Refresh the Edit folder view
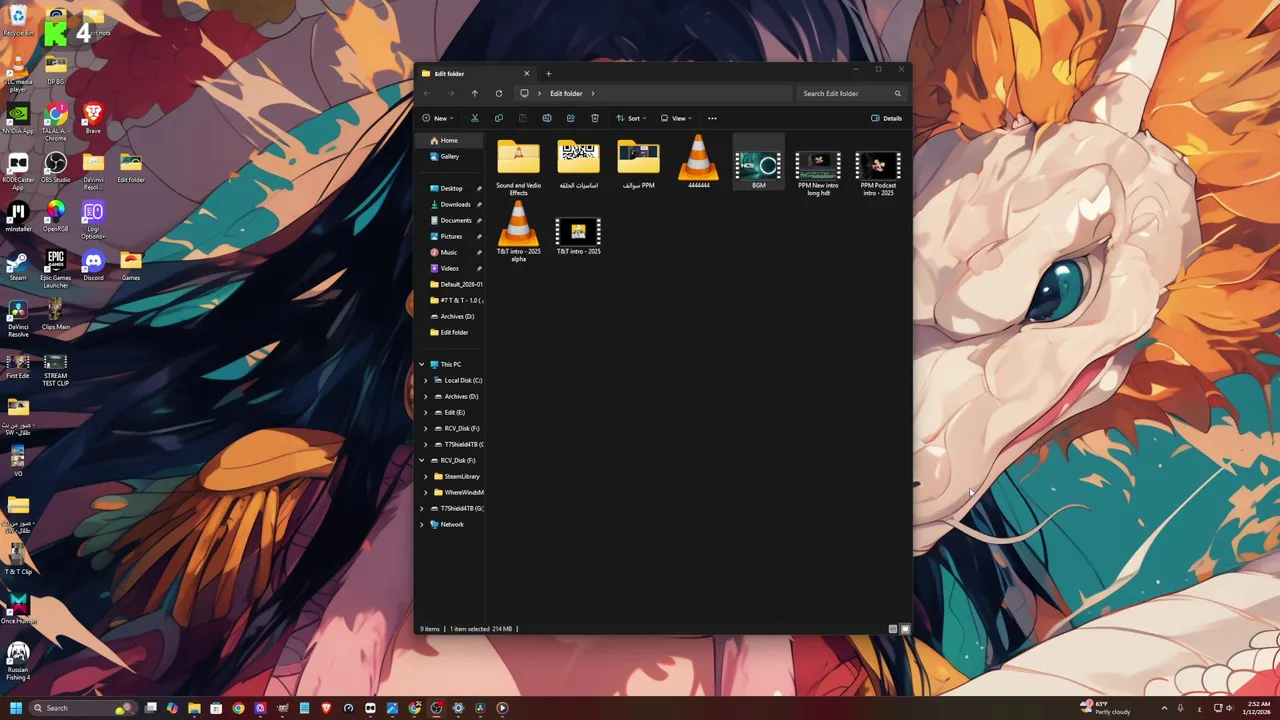Image resolution: width=1280 pixels, height=720 pixels. pyautogui.click(x=499, y=93)
